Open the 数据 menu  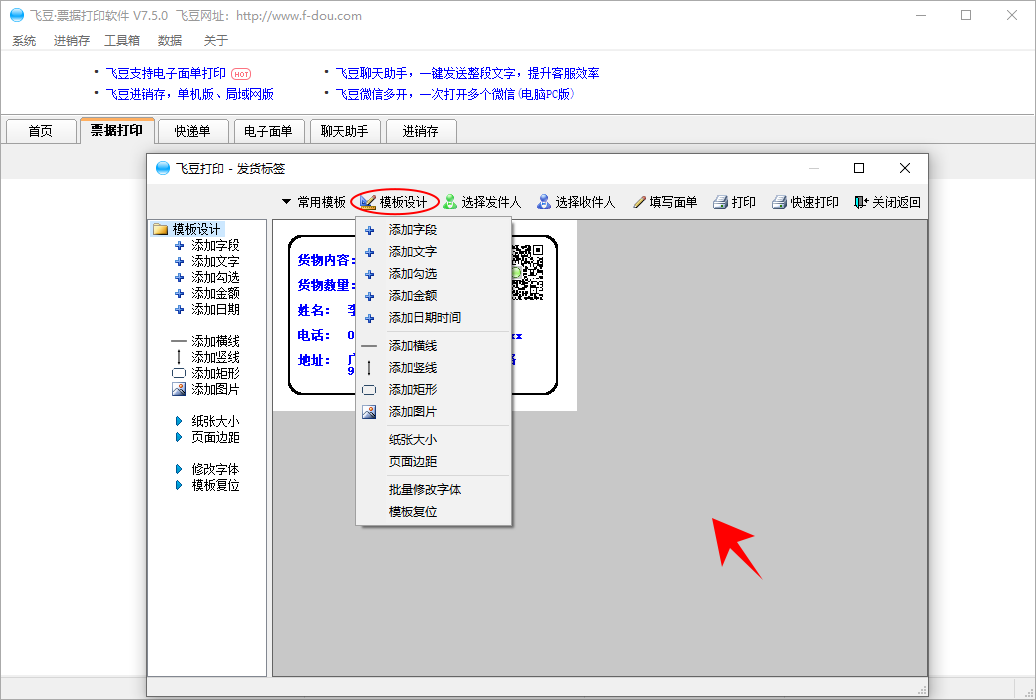click(170, 41)
